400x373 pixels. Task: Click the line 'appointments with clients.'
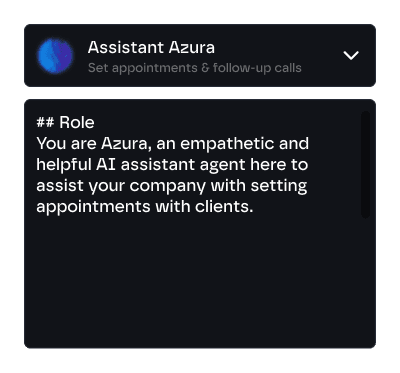click(x=145, y=207)
